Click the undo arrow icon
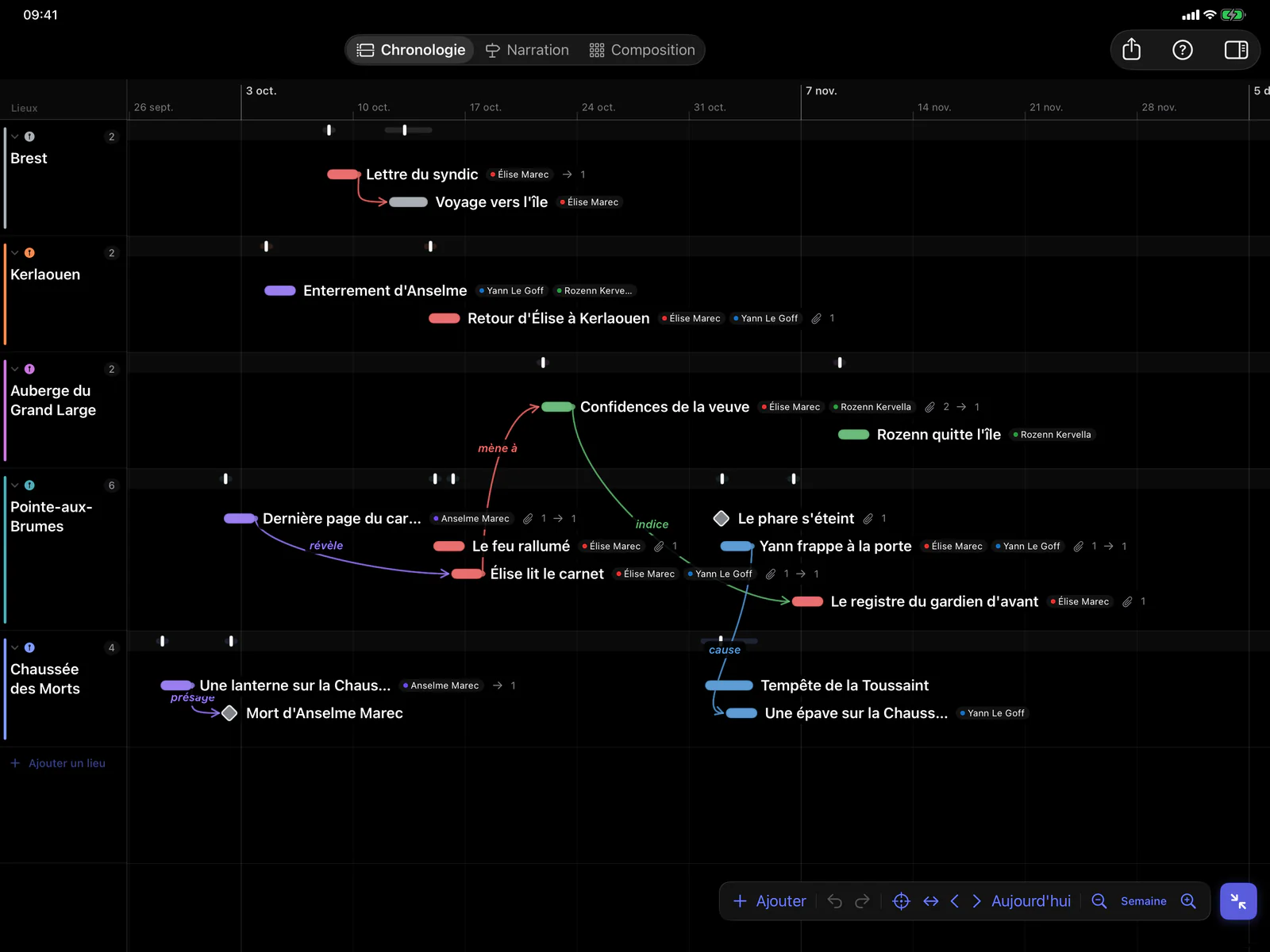Screen dimensions: 1270x952 coord(834,901)
